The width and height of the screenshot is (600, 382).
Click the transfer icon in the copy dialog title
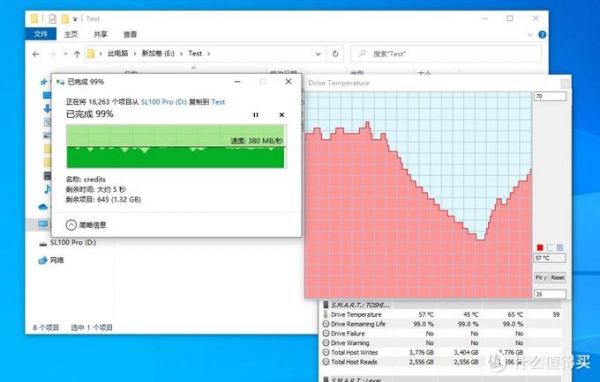coord(60,82)
